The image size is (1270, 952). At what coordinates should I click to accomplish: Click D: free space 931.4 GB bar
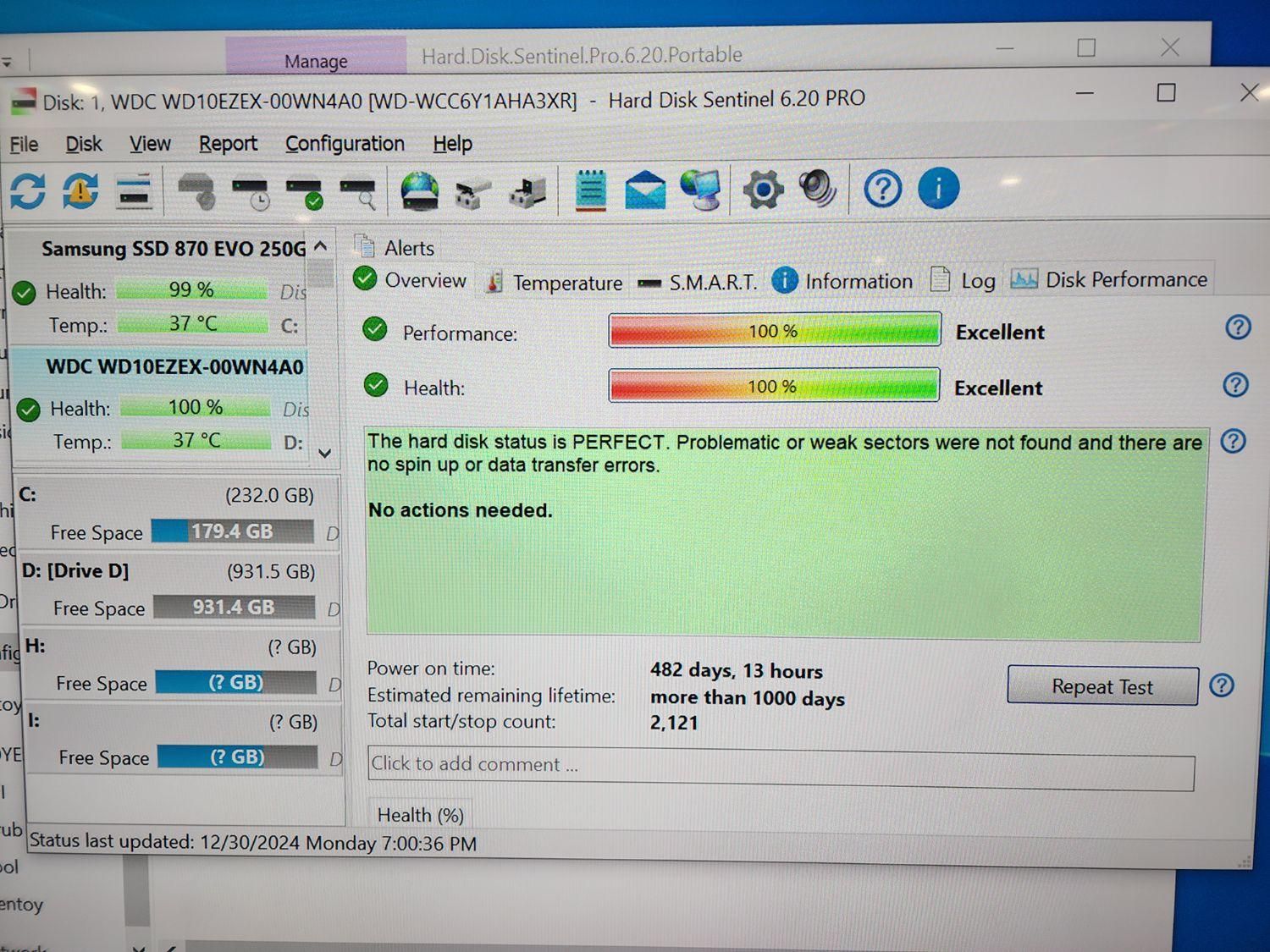234,608
